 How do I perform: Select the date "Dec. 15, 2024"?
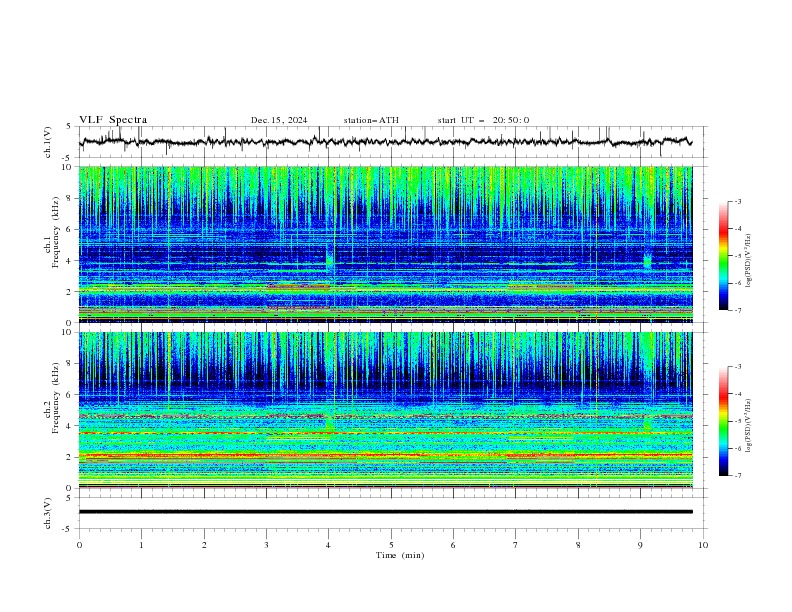(x=279, y=120)
